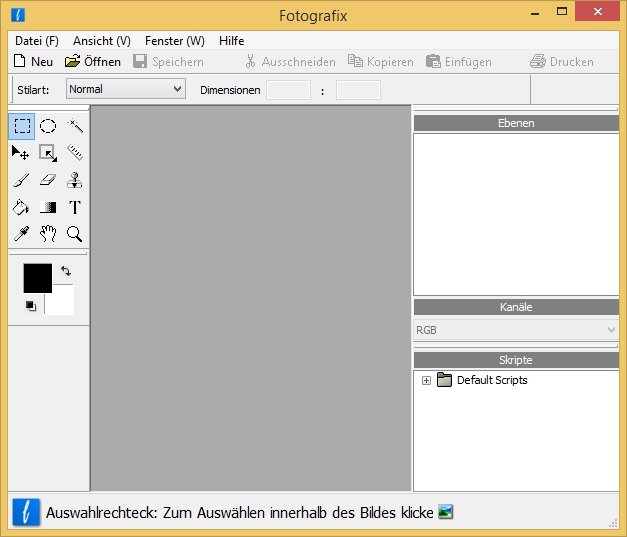Expand the Default Scripts tree node

tap(426, 381)
